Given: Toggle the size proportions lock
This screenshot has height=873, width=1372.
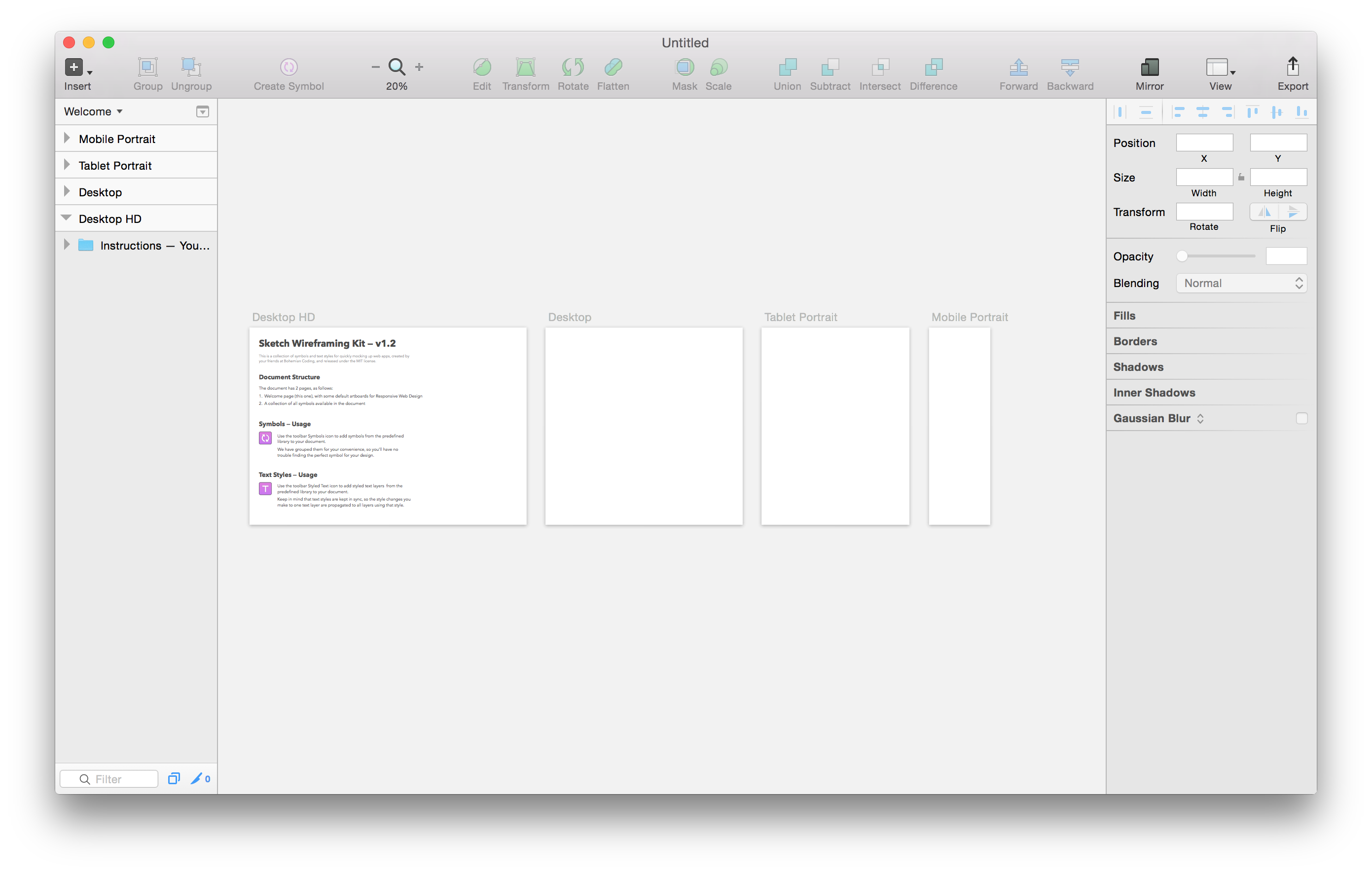Looking at the screenshot, I should pos(1241,177).
